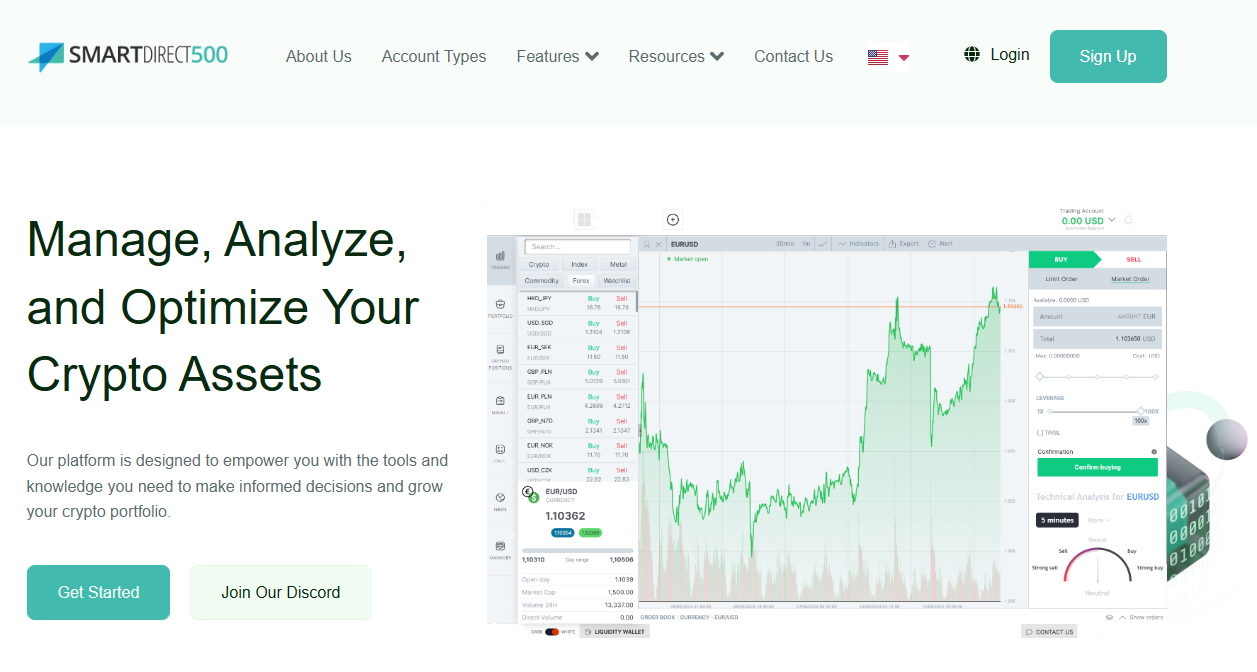
Task: Click the Get Started button
Action: (x=98, y=592)
